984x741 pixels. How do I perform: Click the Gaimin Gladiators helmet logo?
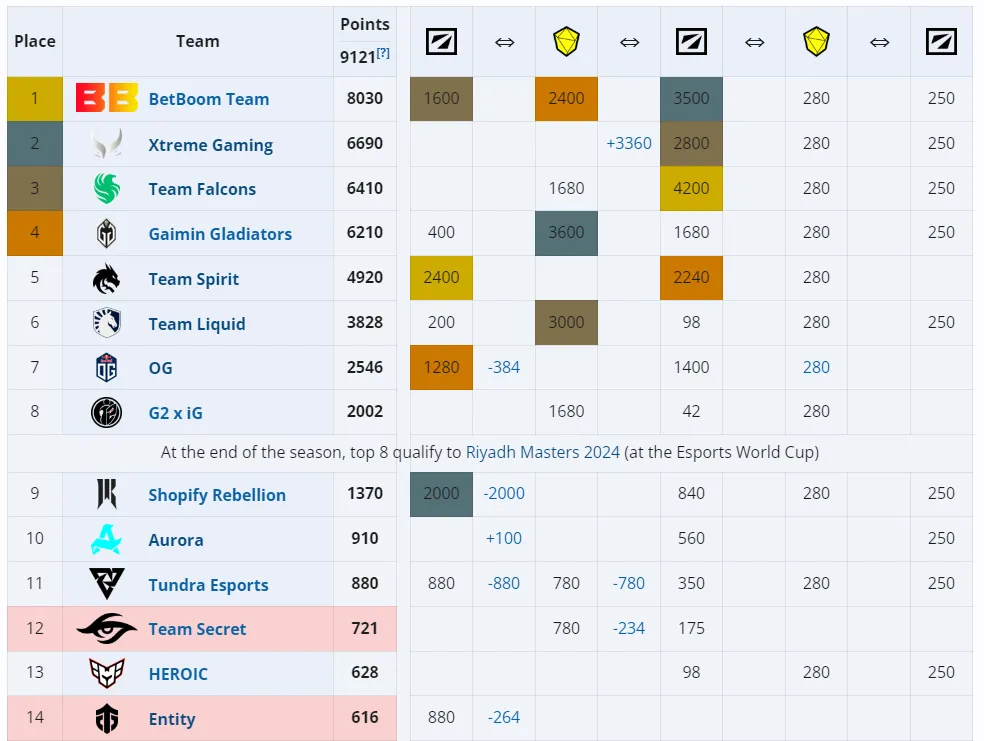(107, 233)
